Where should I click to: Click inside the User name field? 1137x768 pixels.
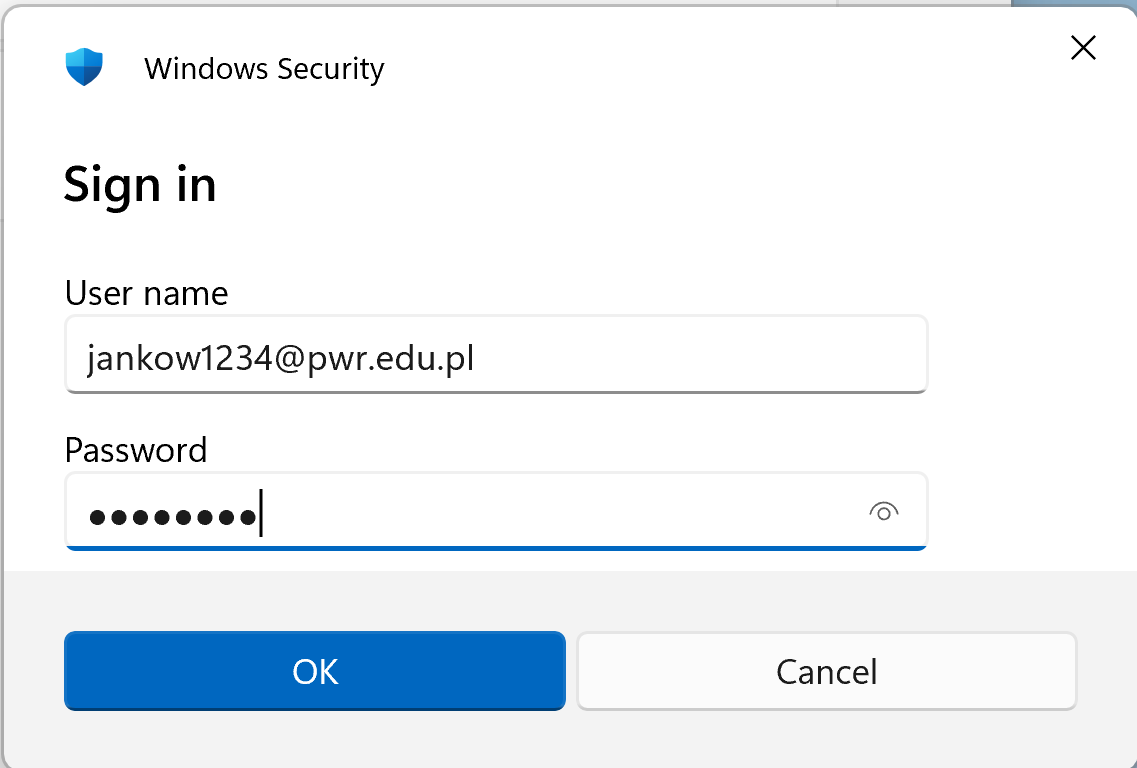click(x=400, y=355)
